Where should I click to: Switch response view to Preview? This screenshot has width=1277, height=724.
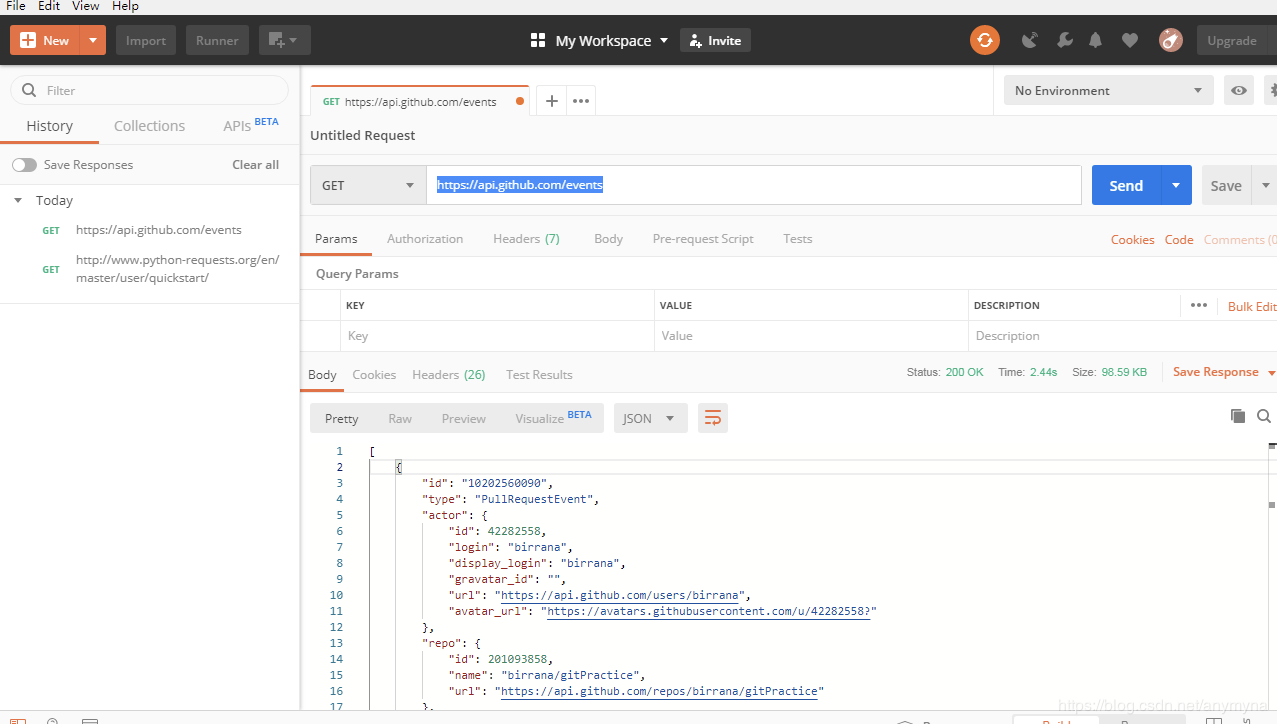(464, 419)
